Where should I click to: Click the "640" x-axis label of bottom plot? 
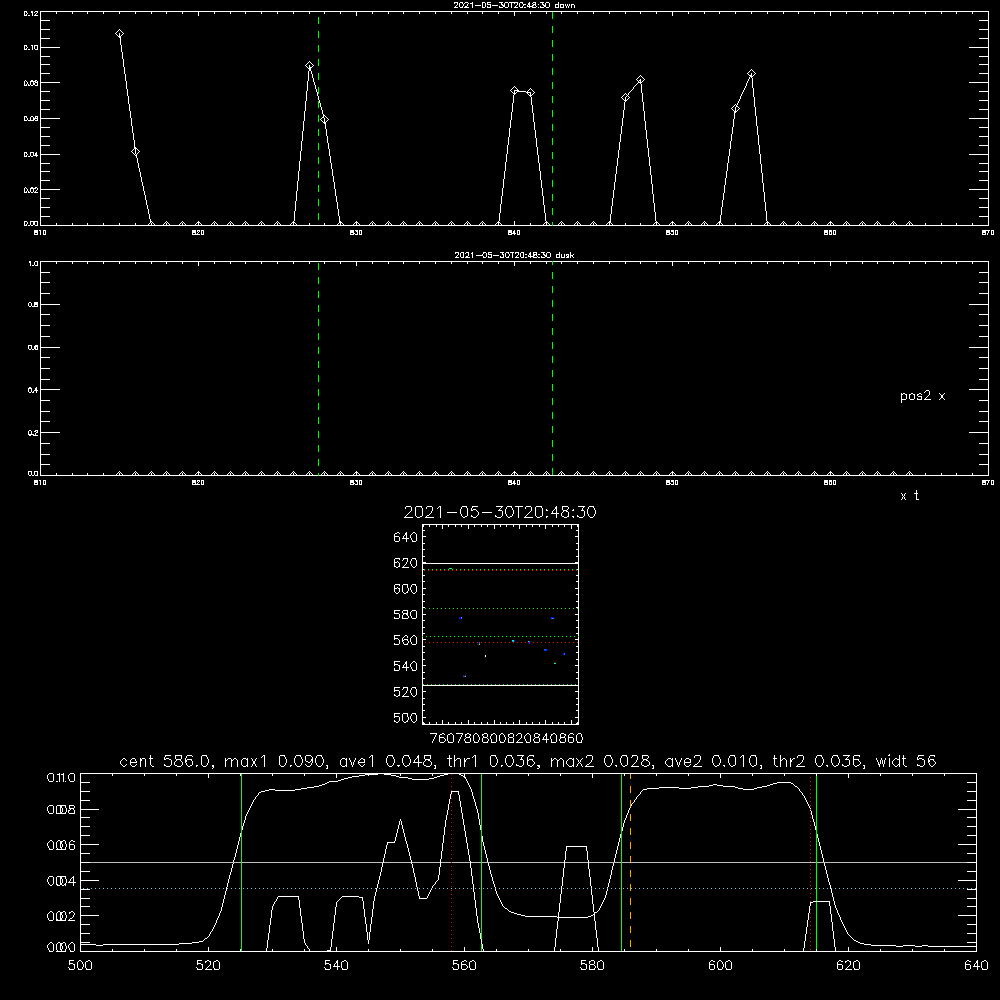click(976, 966)
